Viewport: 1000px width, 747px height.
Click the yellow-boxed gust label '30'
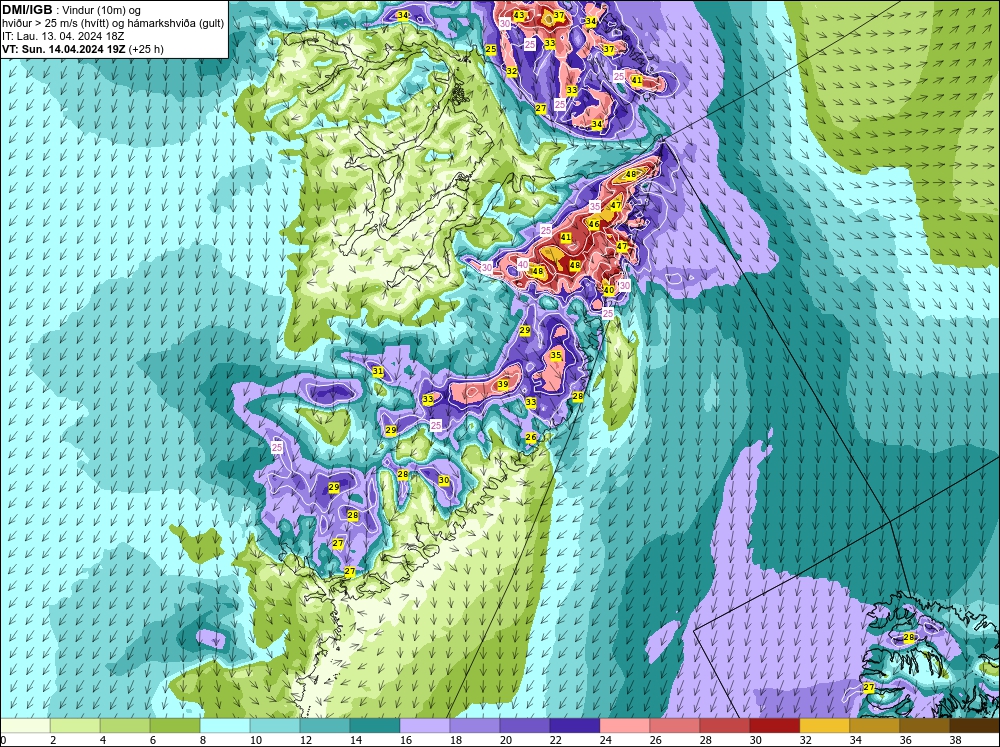tap(444, 480)
